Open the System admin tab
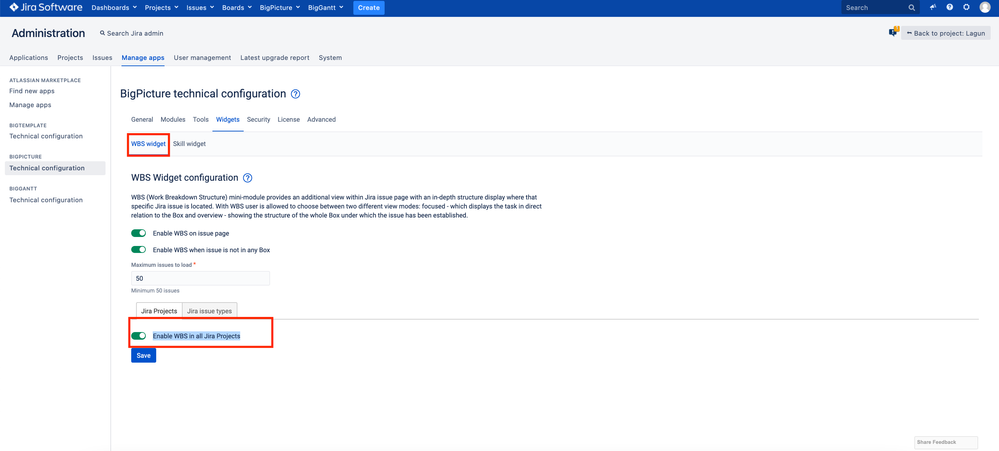The width and height of the screenshot is (999, 451). [330, 57]
